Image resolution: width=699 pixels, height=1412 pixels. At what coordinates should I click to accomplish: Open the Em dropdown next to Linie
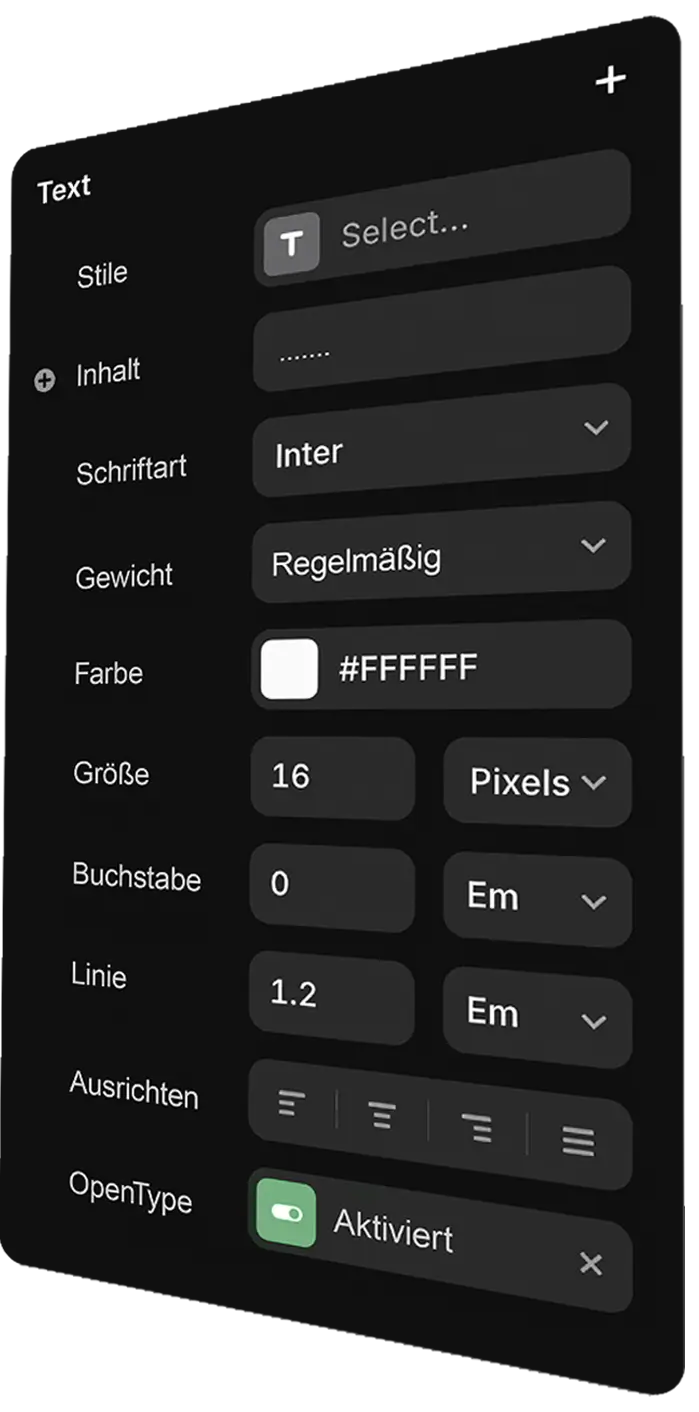537,1012
